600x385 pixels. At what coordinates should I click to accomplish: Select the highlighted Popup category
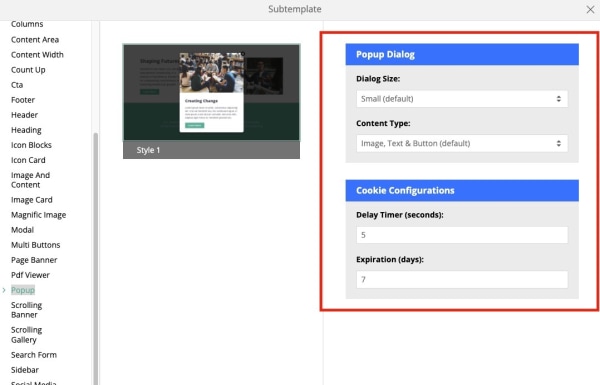(x=23, y=290)
